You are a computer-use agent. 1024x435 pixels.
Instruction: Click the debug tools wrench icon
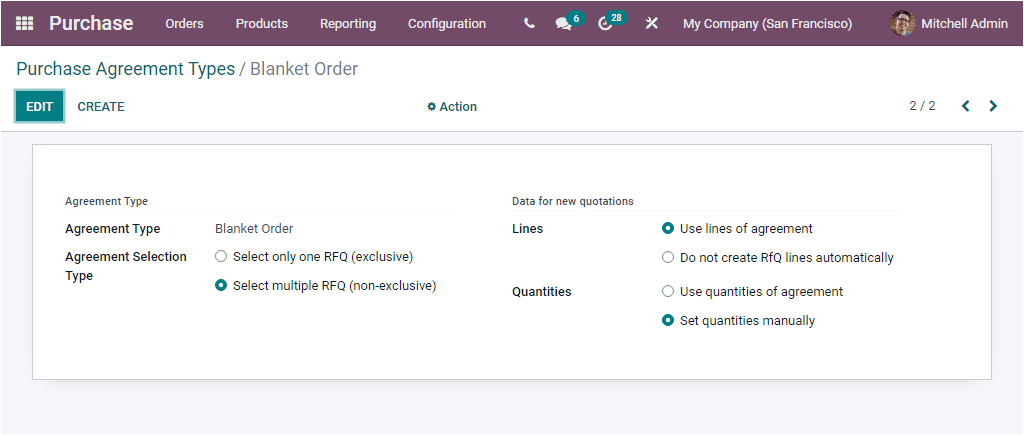[x=652, y=23]
